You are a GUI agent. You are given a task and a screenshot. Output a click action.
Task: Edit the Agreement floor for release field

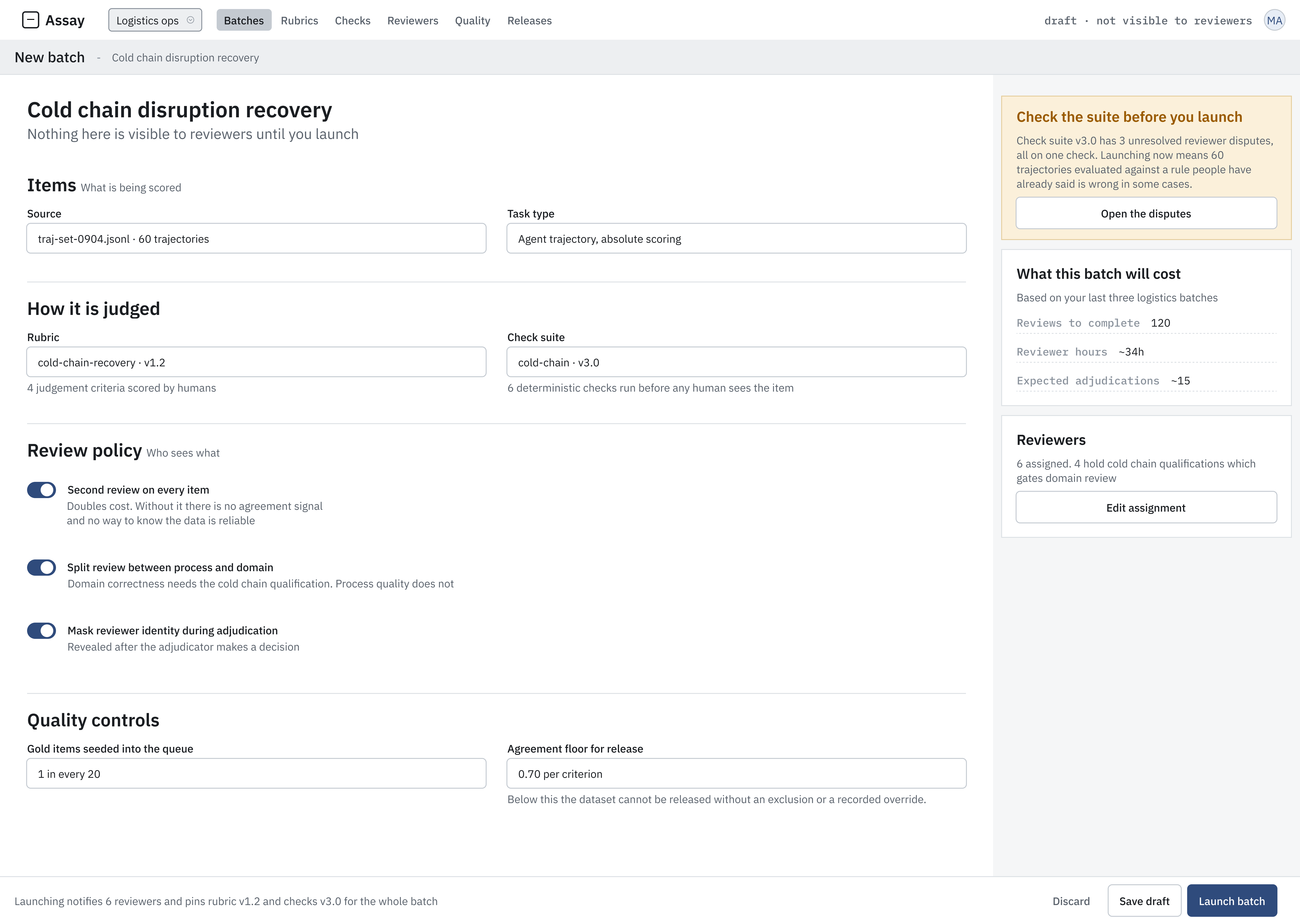(736, 773)
